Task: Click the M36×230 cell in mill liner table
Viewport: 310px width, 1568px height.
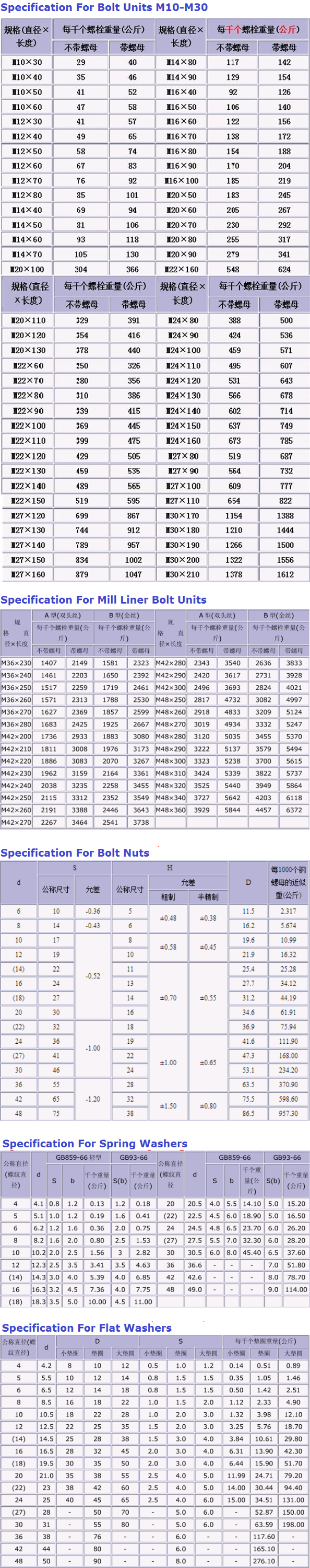Action: 16,663
